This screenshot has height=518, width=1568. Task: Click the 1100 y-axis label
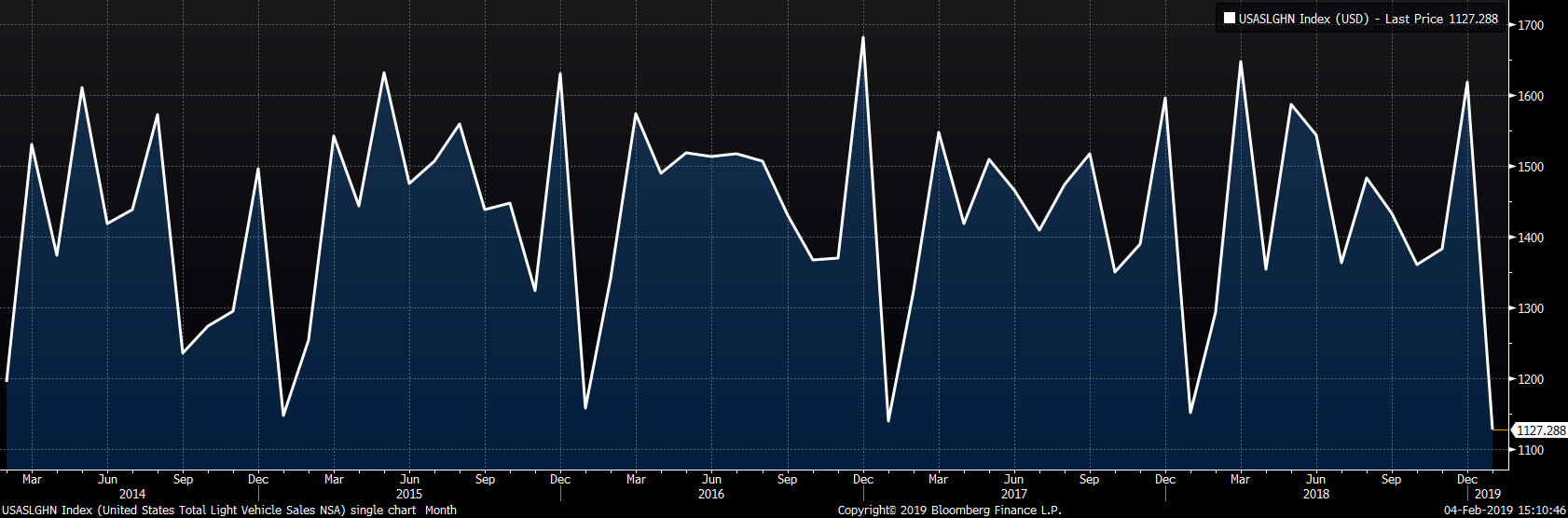[x=1532, y=450]
